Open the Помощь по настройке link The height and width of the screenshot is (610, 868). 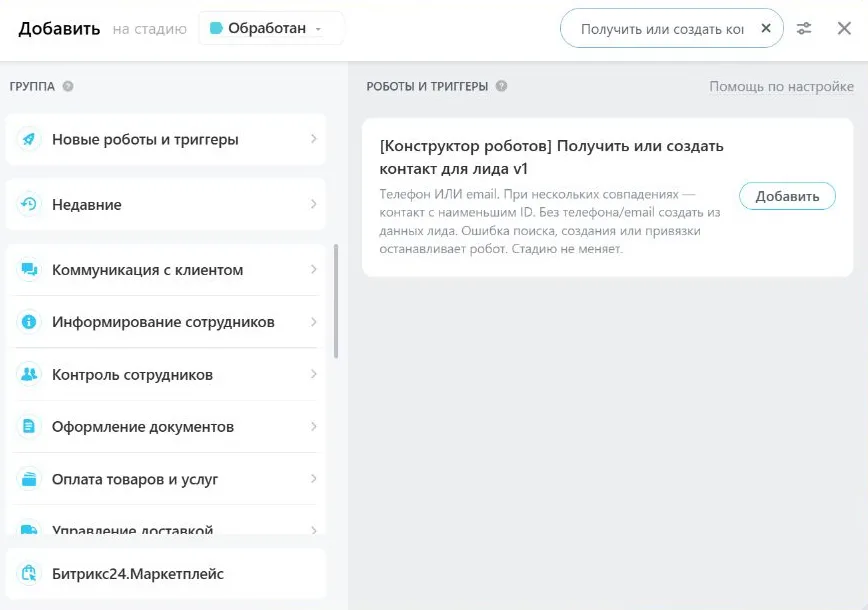781,86
